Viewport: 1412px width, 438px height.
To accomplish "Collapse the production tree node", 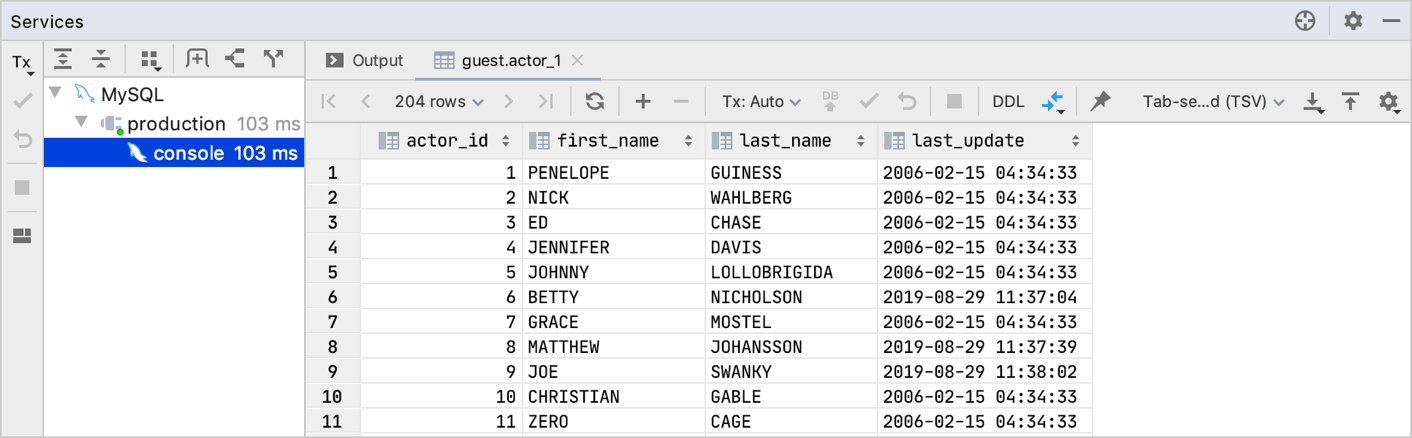I will point(83,123).
